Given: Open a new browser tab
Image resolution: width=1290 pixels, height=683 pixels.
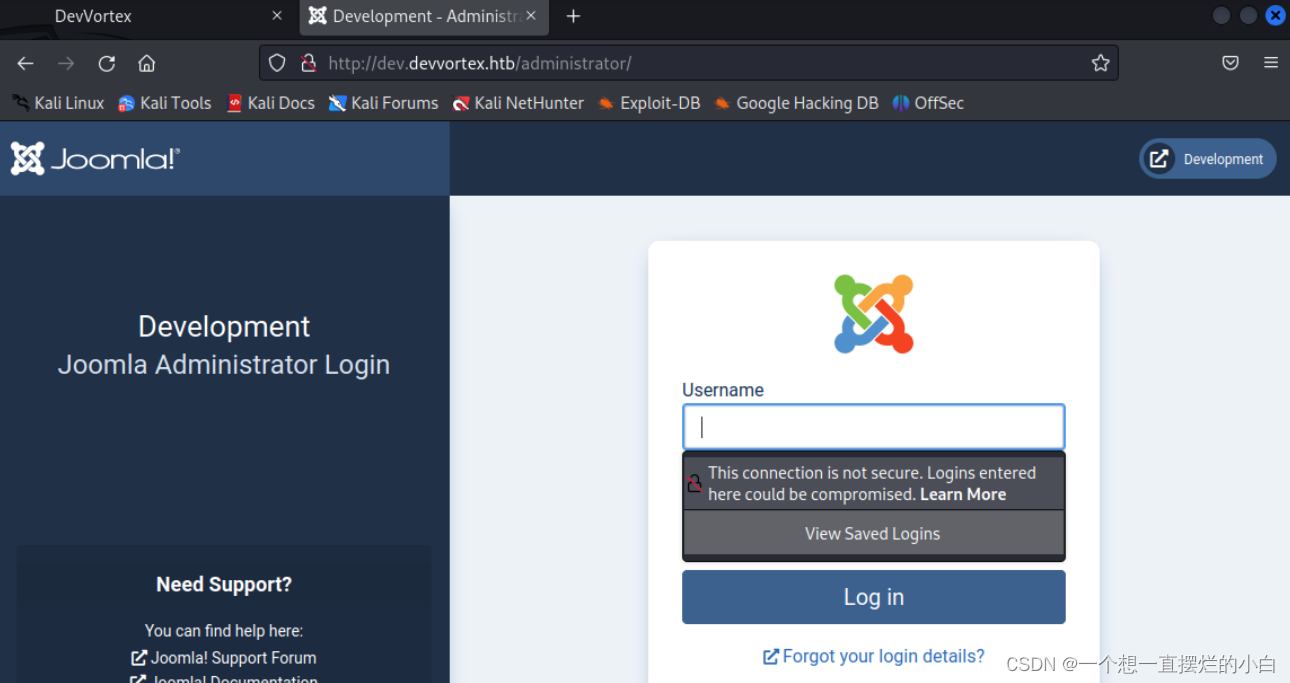Looking at the screenshot, I should tap(573, 15).
